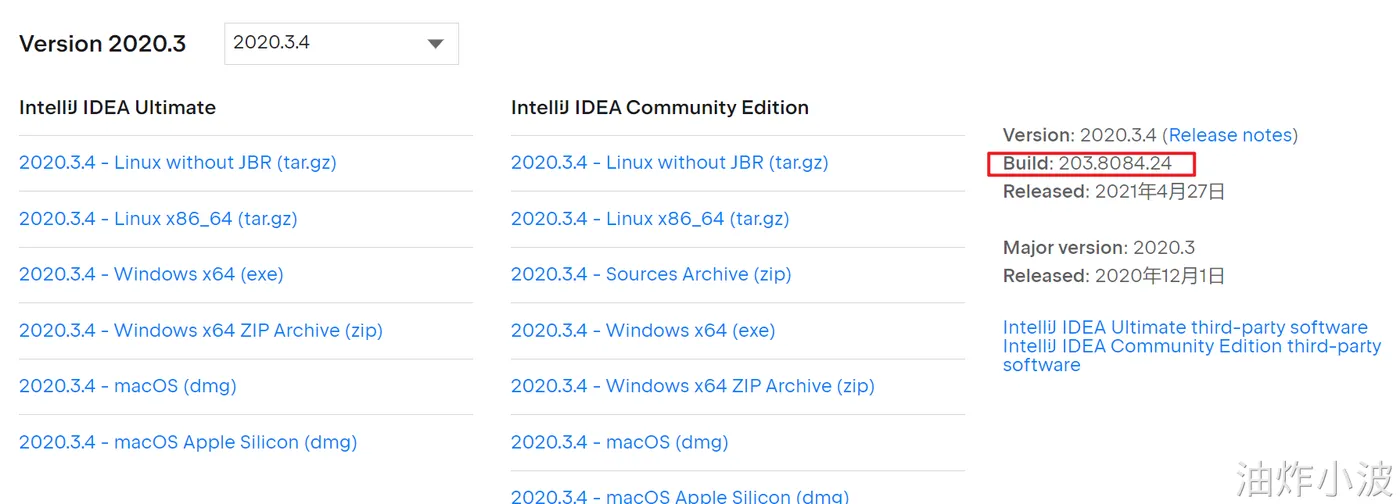Download Community Windows x64 exe
Image resolution: width=1400 pixels, height=504 pixels.
click(643, 331)
